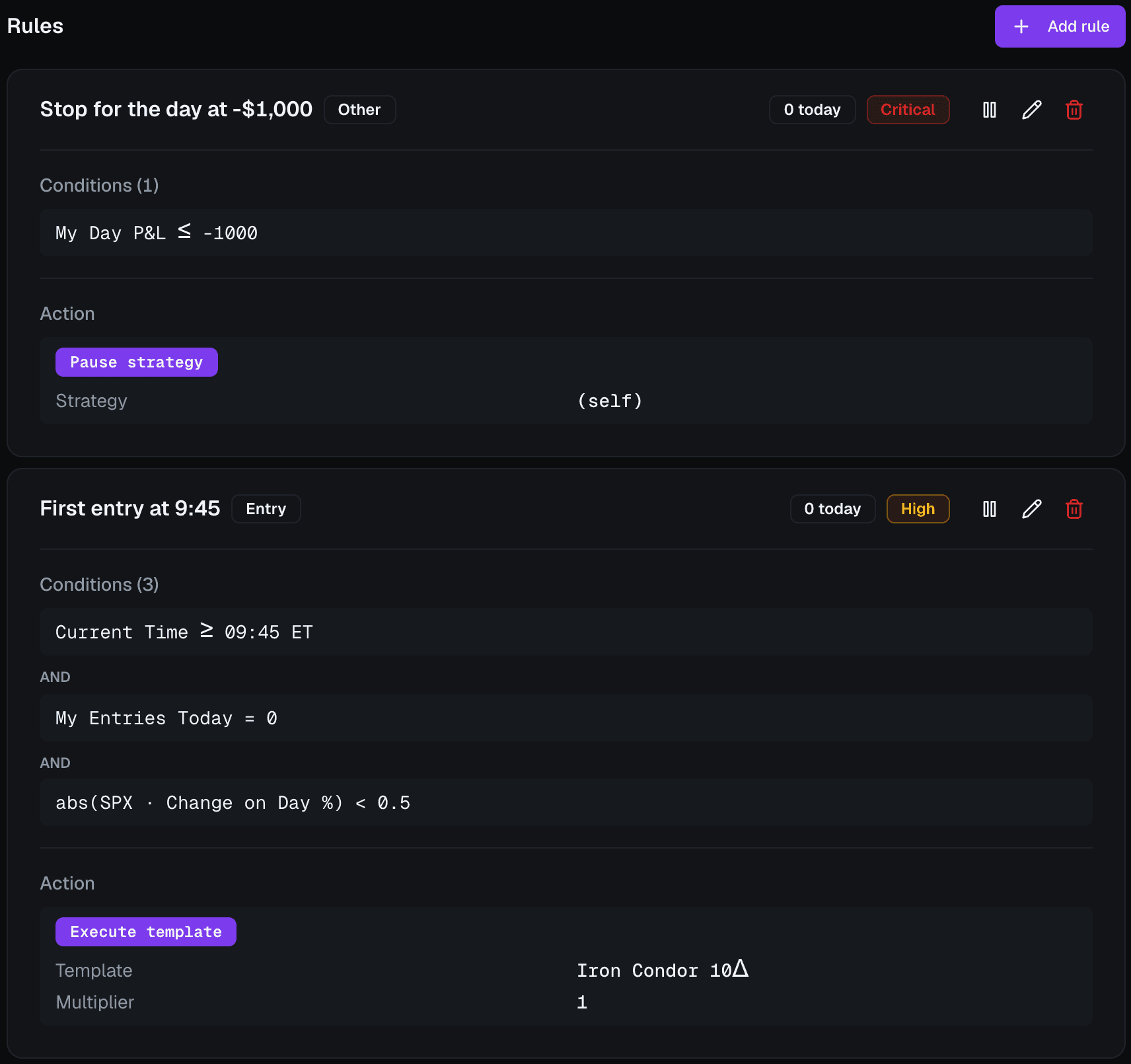Click the Rules page heading
1131x1064 pixels.
35,26
